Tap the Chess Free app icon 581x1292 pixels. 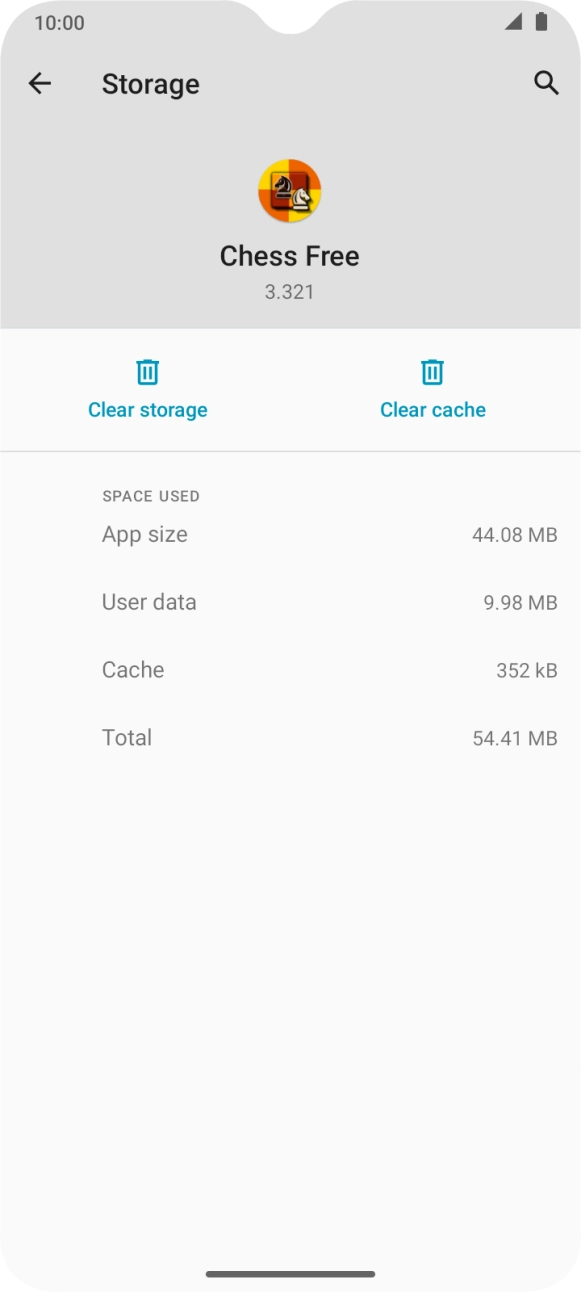point(290,190)
